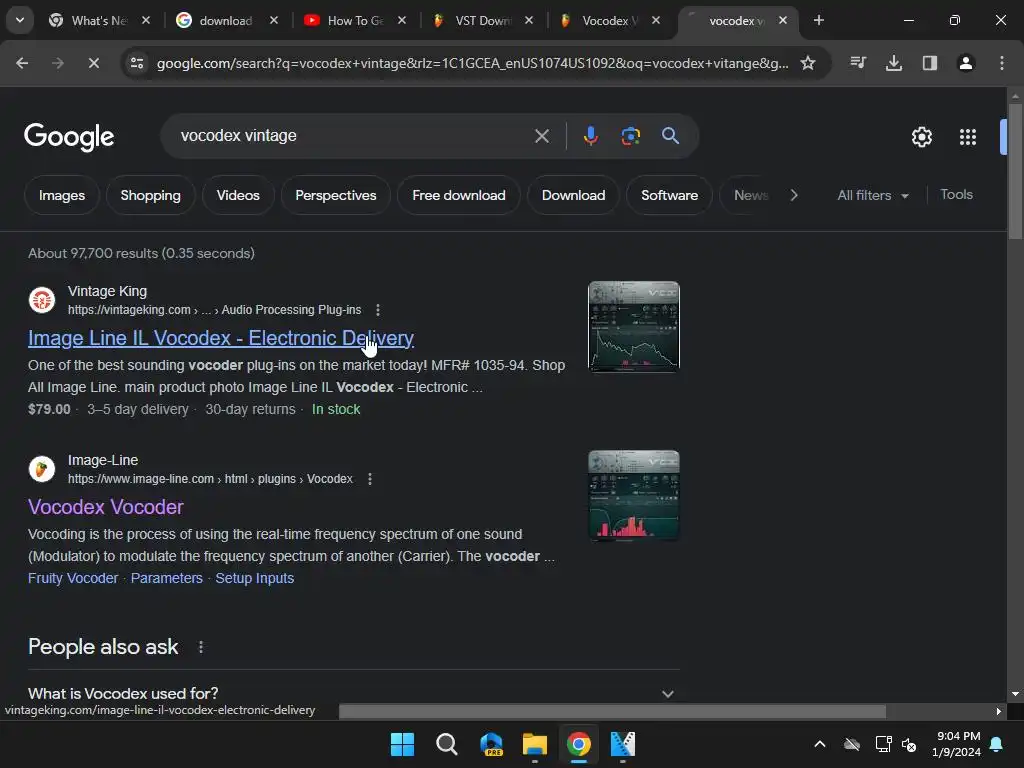Go back to the previous page
The height and width of the screenshot is (768, 1024).
(x=22, y=63)
